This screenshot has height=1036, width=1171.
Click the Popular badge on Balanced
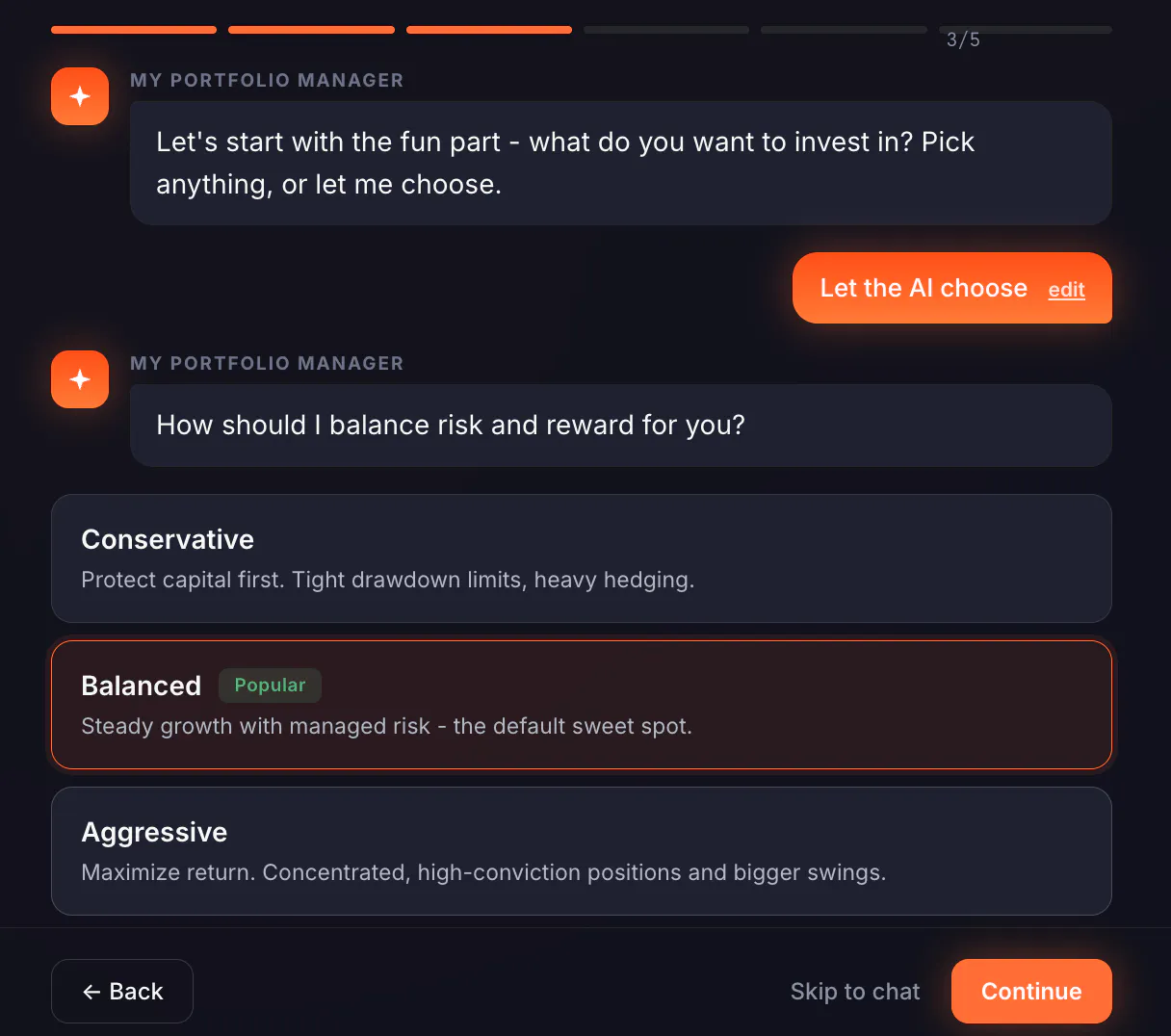click(270, 686)
